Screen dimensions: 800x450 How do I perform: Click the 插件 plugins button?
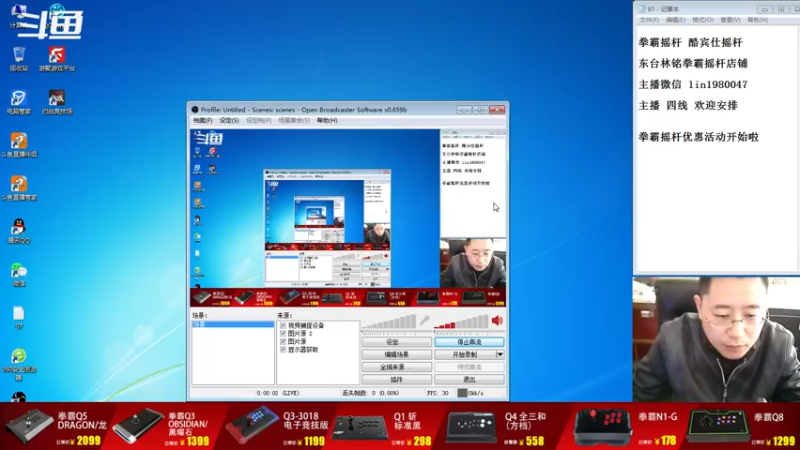(396, 380)
